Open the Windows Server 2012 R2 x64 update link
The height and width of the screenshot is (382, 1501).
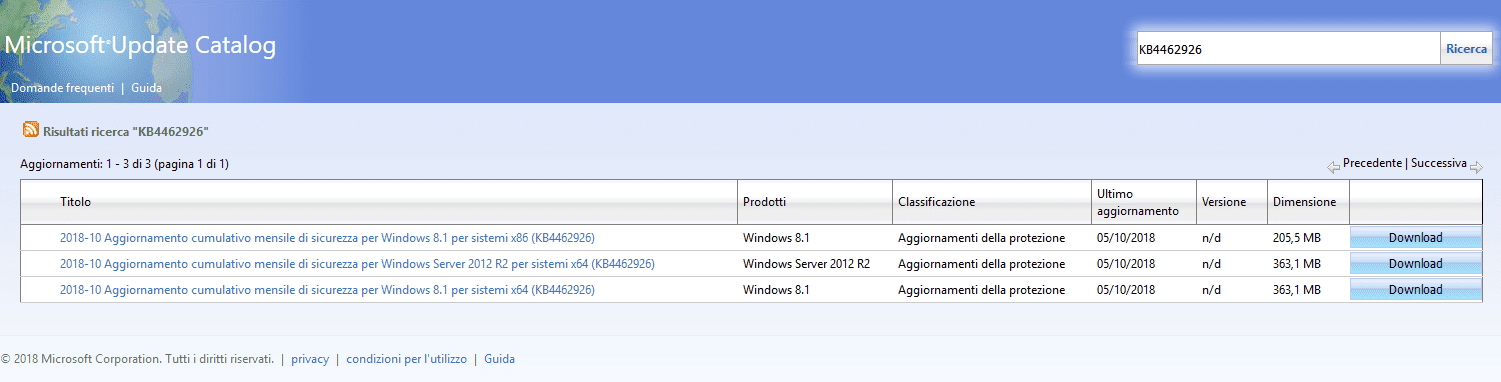pyautogui.click(x=357, y=264)
